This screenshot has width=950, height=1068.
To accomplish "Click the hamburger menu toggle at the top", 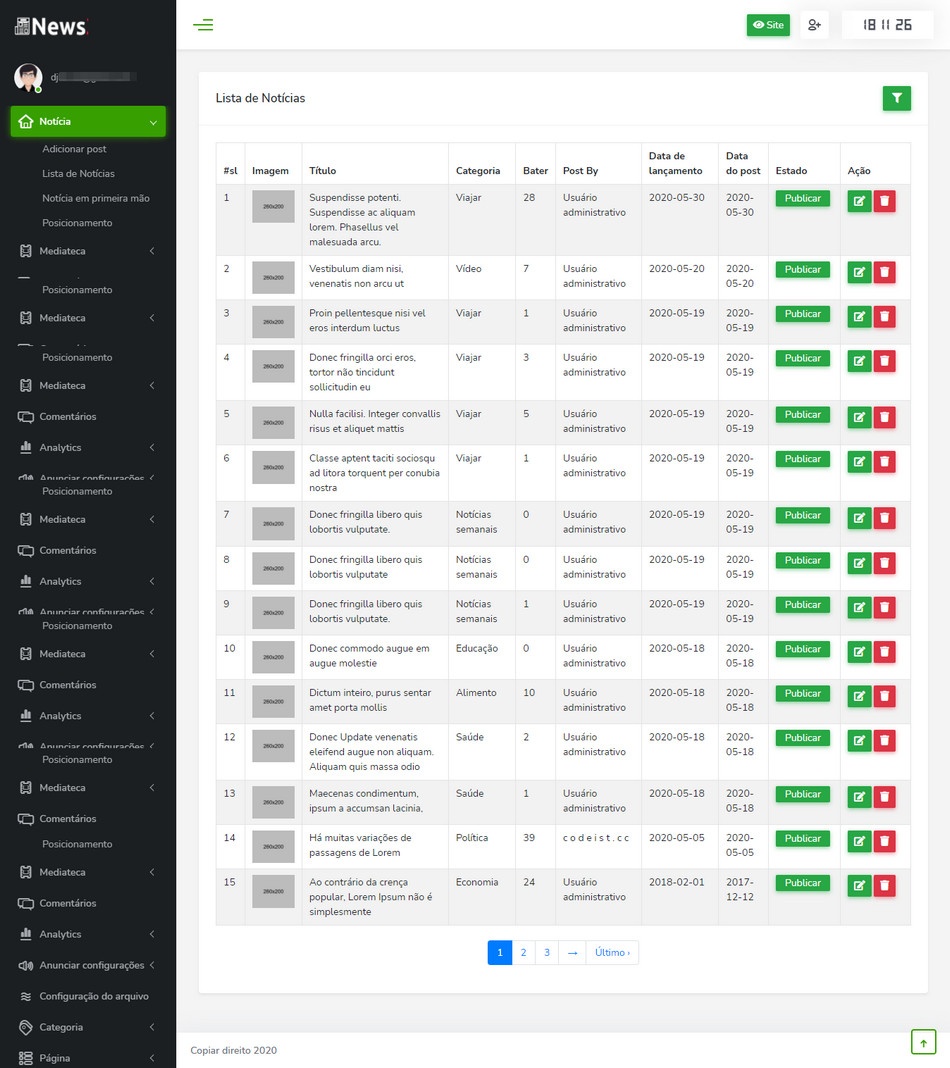I will coord(203,25).
